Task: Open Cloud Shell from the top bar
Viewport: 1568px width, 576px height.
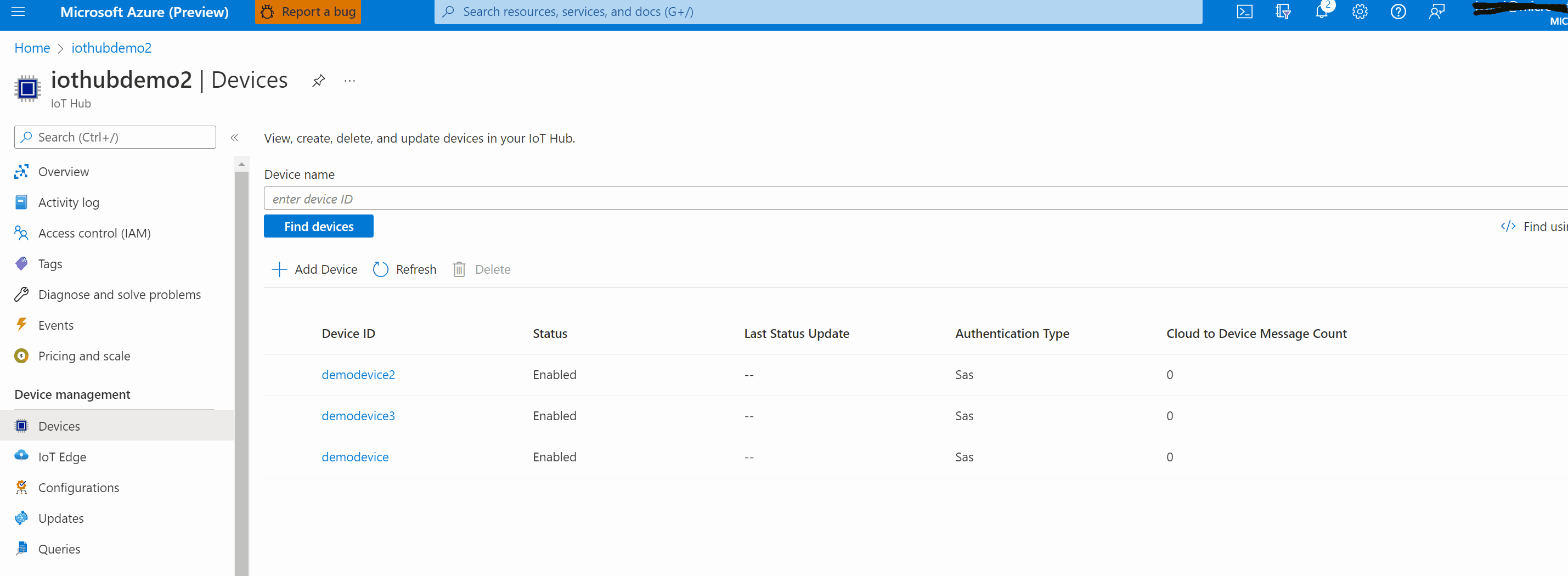Action: tap(1244, 11)
